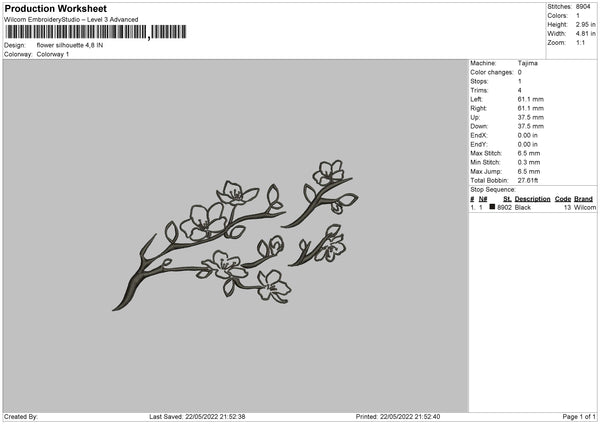600x424 pixels.
Task: Click the Trims value 4
Action: (x=520, y=90)
